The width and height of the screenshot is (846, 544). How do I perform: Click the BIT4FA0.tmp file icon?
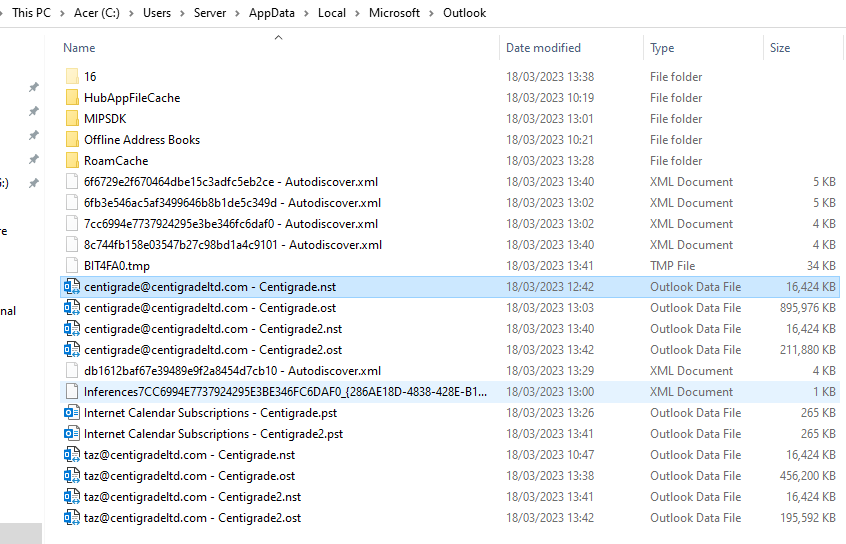click(72, 266)
